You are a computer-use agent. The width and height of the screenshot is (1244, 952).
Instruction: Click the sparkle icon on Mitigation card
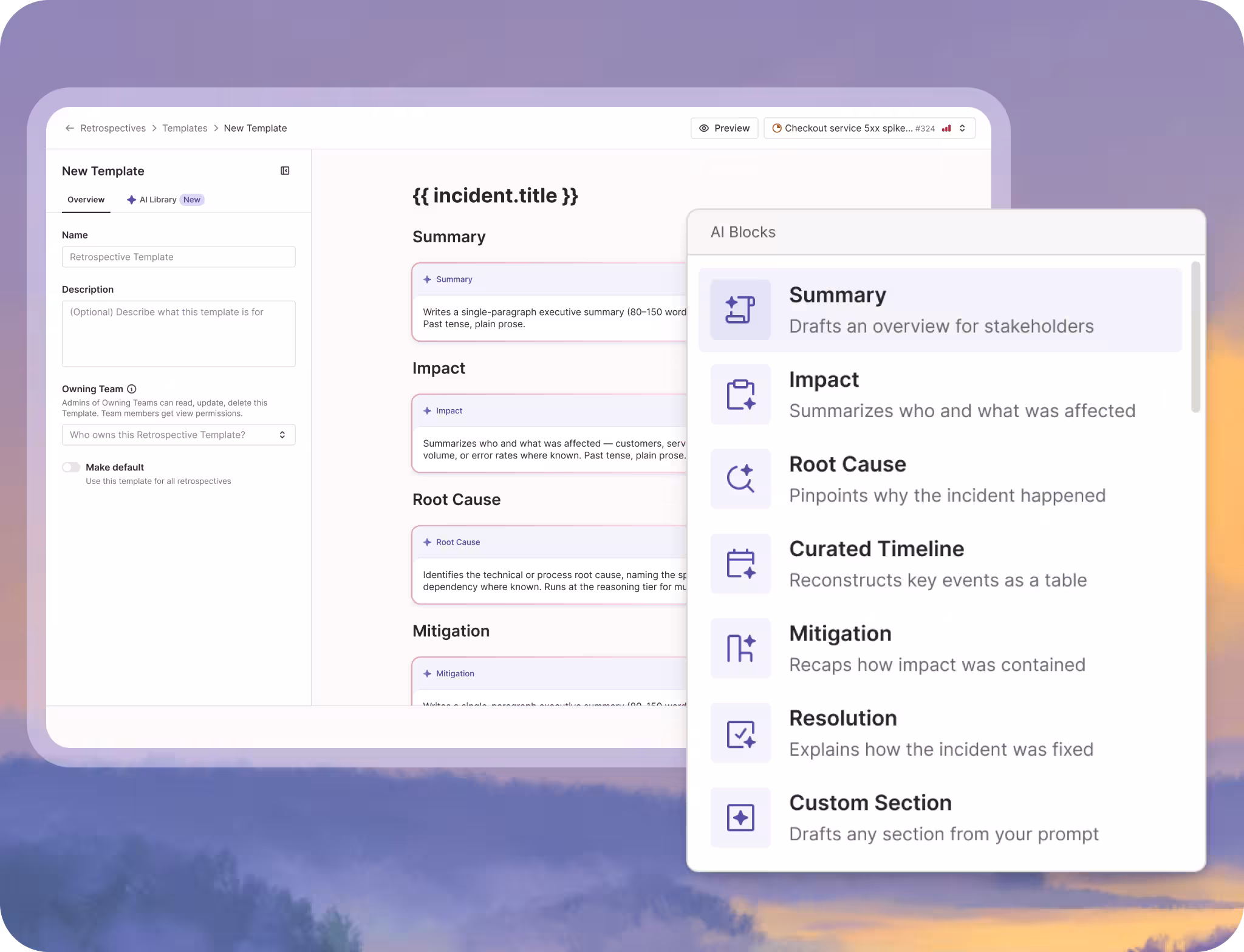427,674
